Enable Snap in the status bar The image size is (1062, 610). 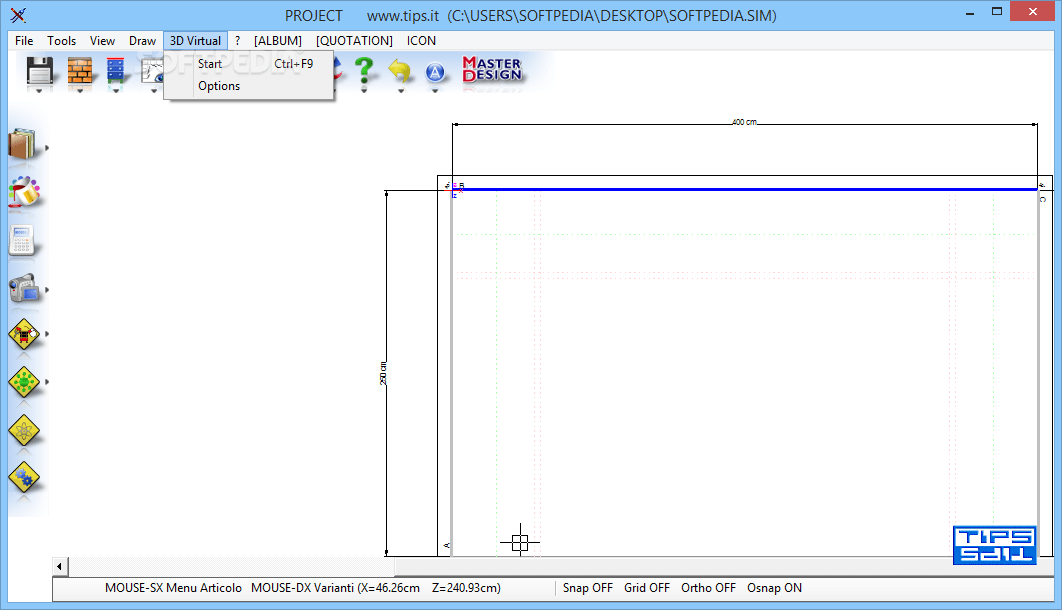click(x=587, y=588)
